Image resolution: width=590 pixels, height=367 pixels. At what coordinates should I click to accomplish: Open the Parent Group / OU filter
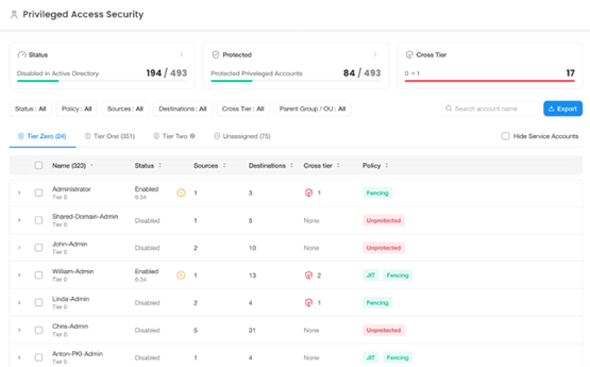312,109
